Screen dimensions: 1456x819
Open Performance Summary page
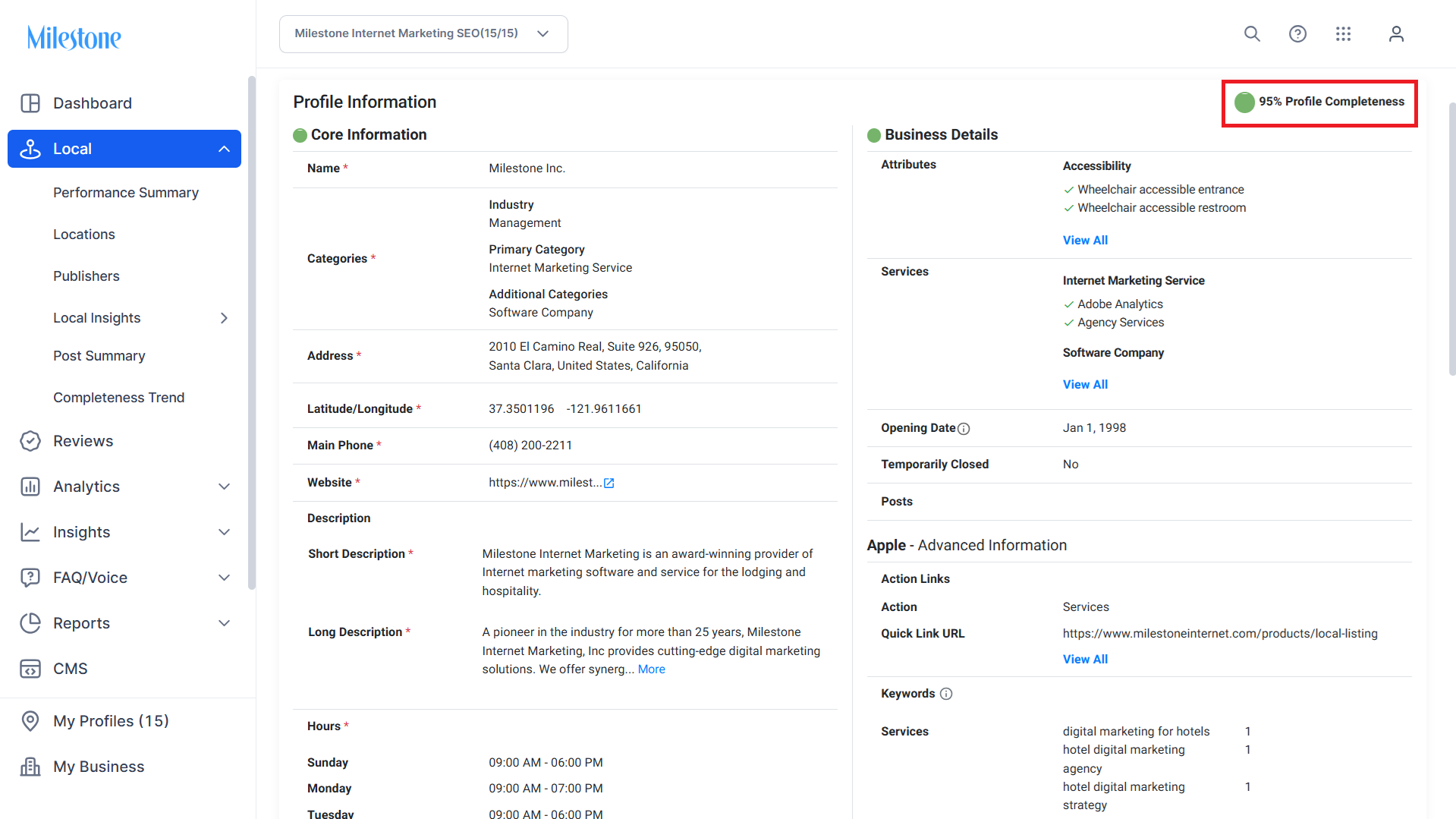(126, 193)
